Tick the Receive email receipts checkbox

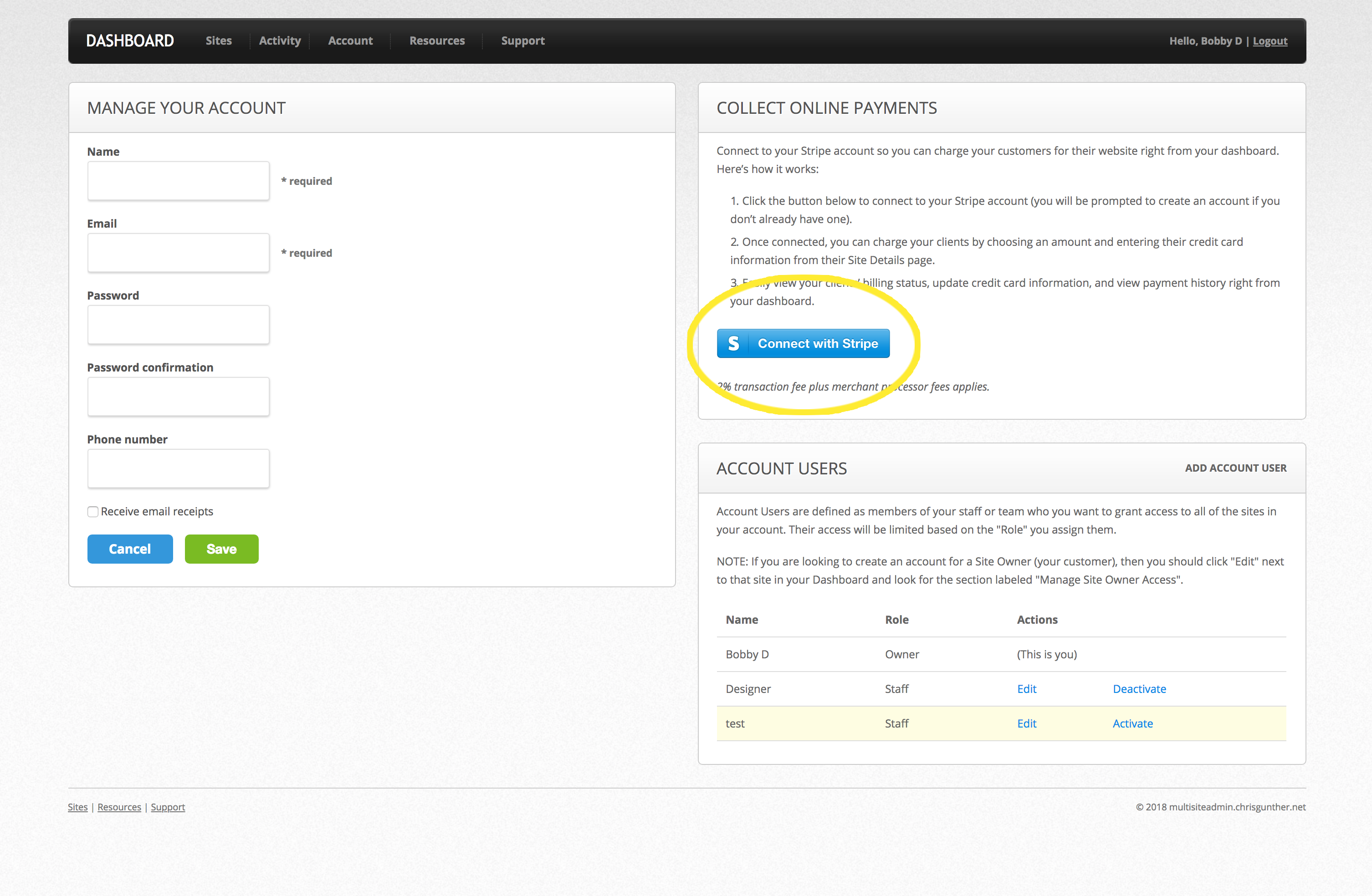pos(93,512)
